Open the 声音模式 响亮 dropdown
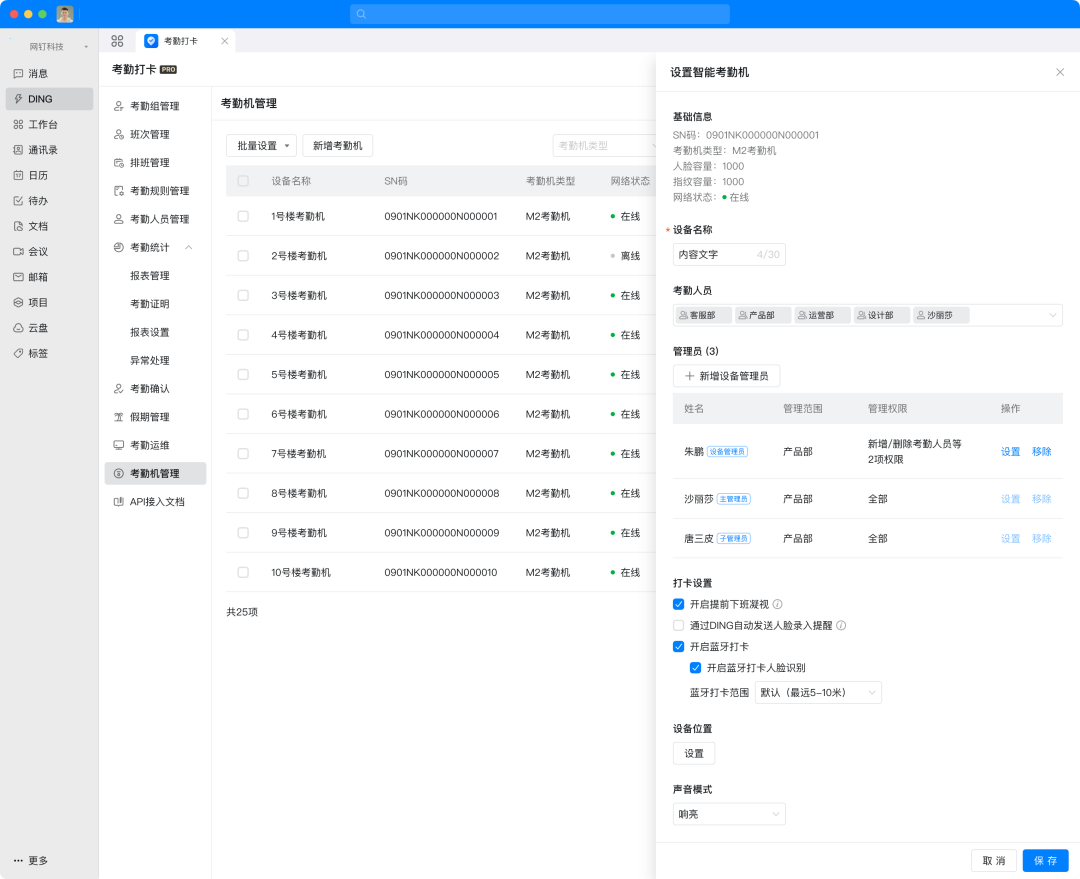The image size is (1080, 879). (729, 814)
